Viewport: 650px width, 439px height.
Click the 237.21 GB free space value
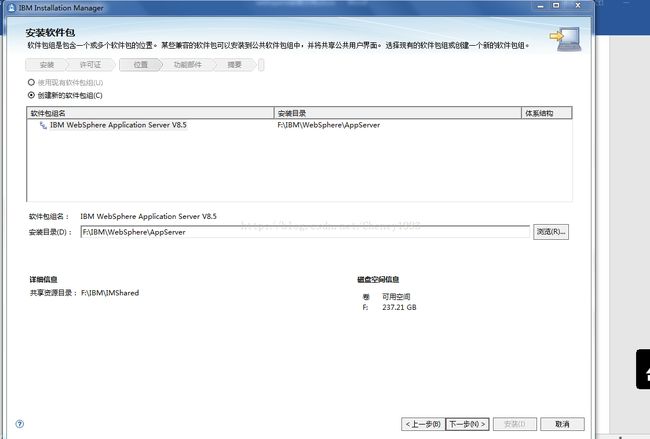click(x=399, y=307)
